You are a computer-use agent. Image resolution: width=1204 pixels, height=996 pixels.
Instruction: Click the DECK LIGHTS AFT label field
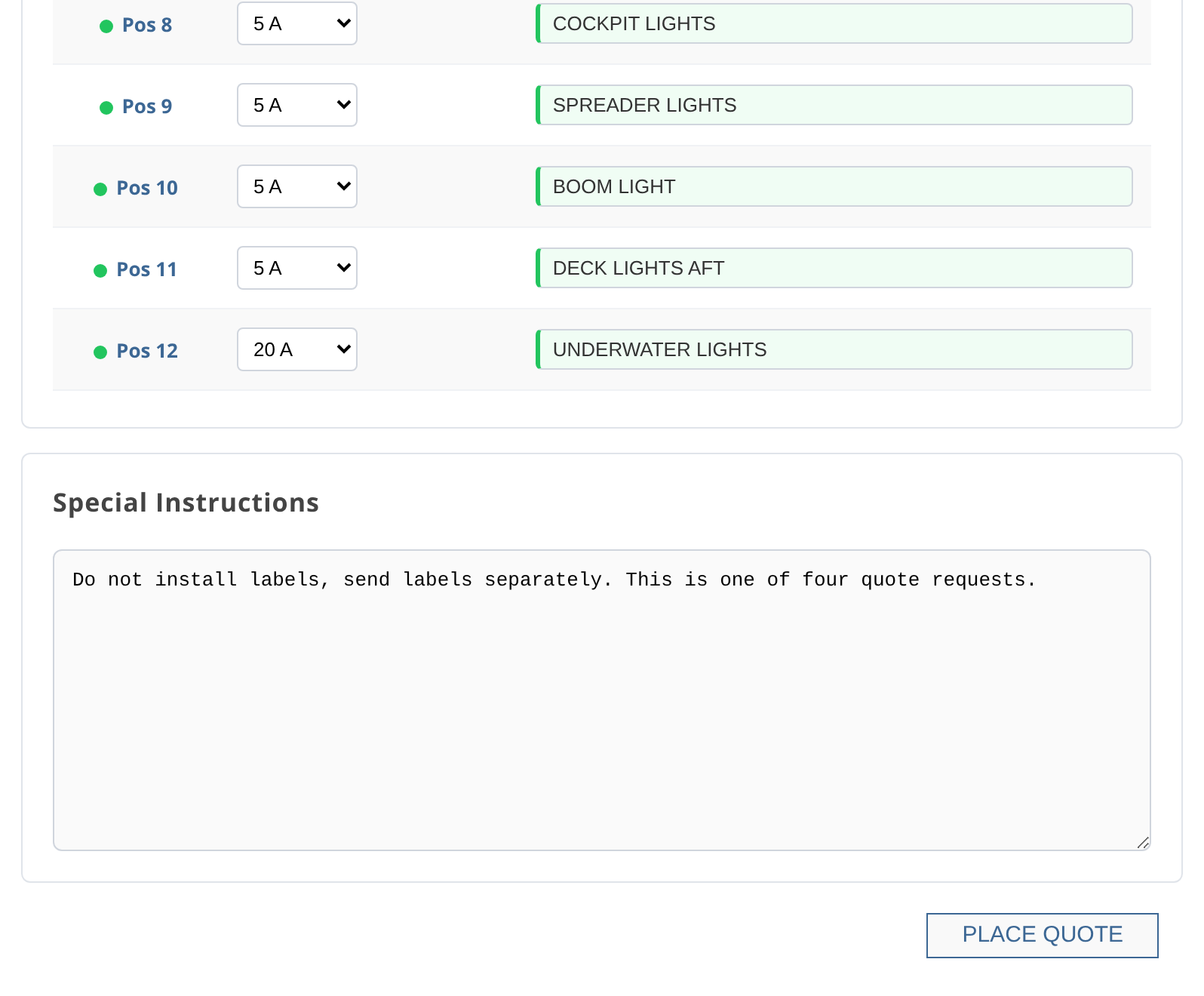(834, 268)
